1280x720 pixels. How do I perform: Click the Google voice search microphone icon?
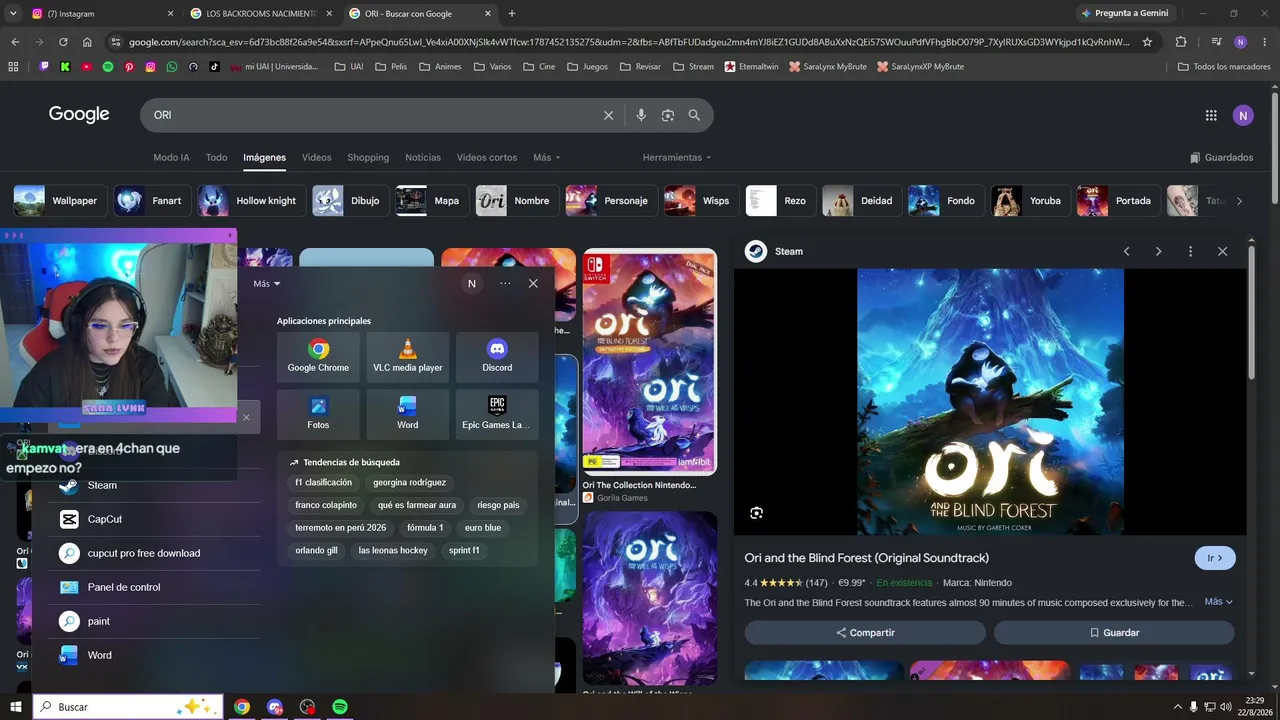[641, 115]
